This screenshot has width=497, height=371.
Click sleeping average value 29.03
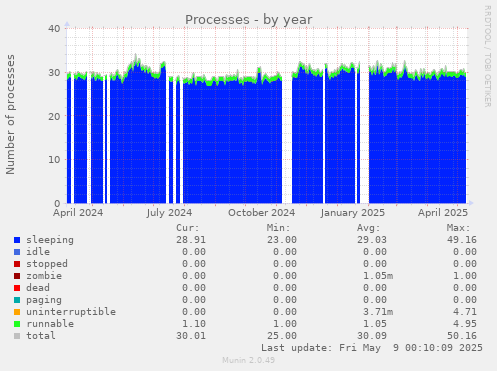[x=372, y=240]
